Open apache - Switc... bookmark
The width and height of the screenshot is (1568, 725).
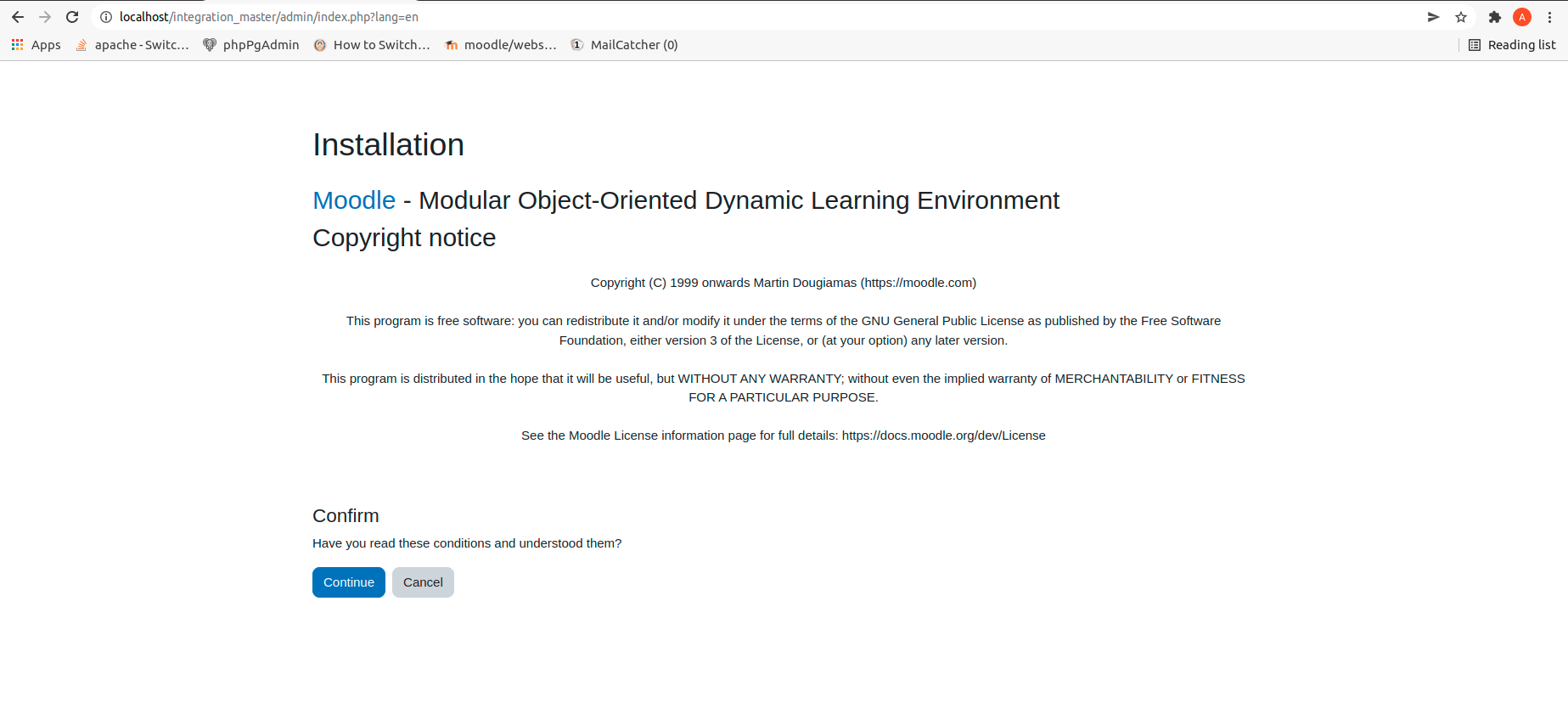(x=132, y=45)
